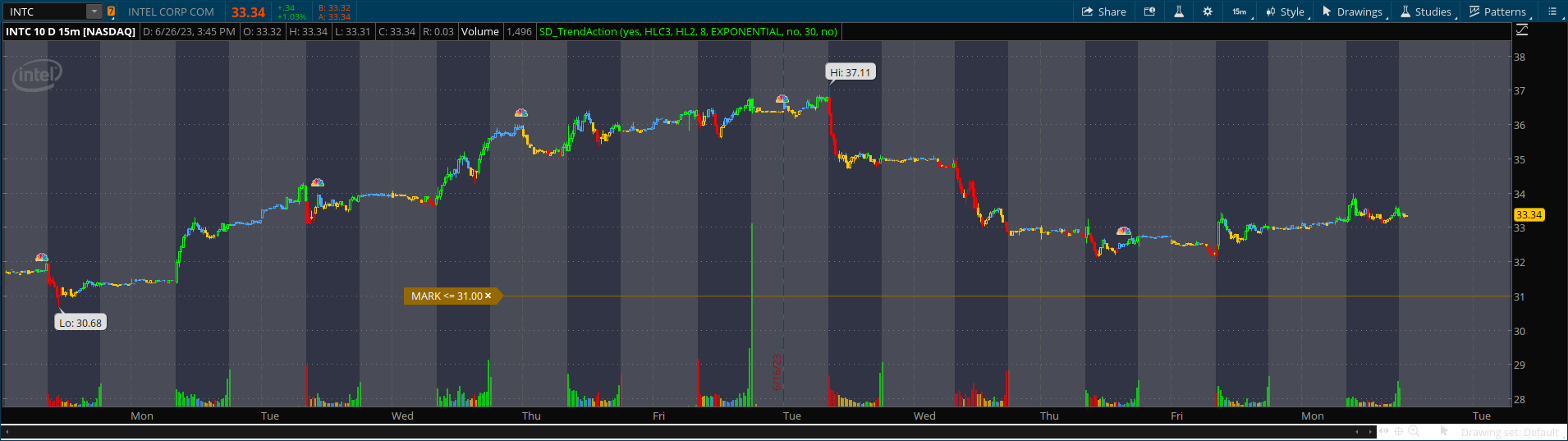Click the crosshair icon at bottom right

[x=1399, y=432]
